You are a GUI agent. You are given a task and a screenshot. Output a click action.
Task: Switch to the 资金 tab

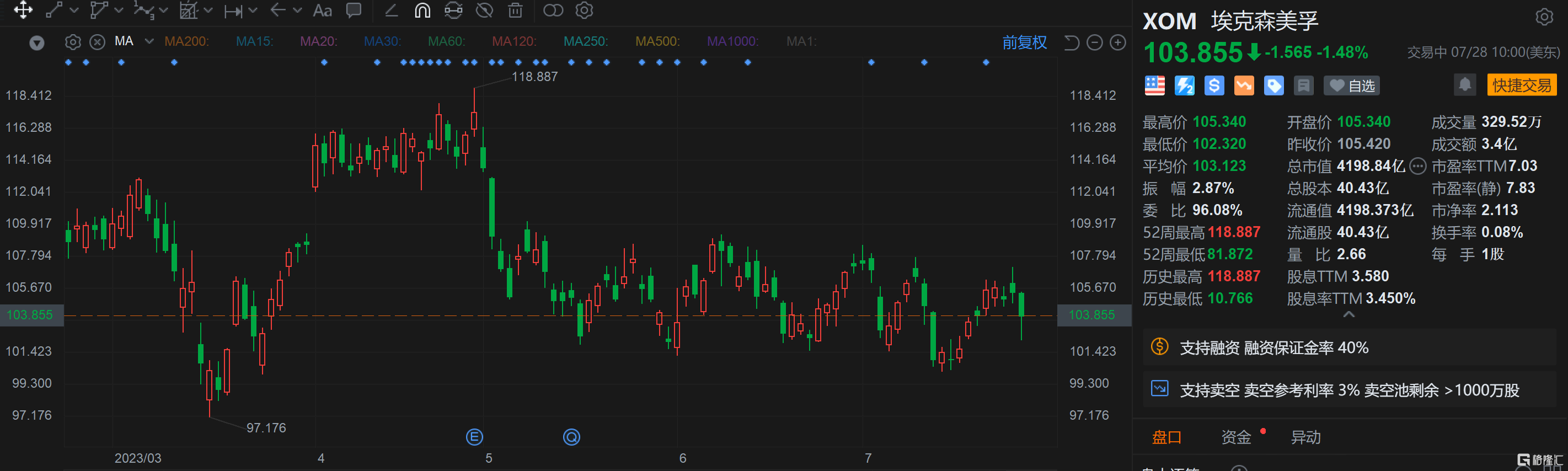tap(1237, 437)
